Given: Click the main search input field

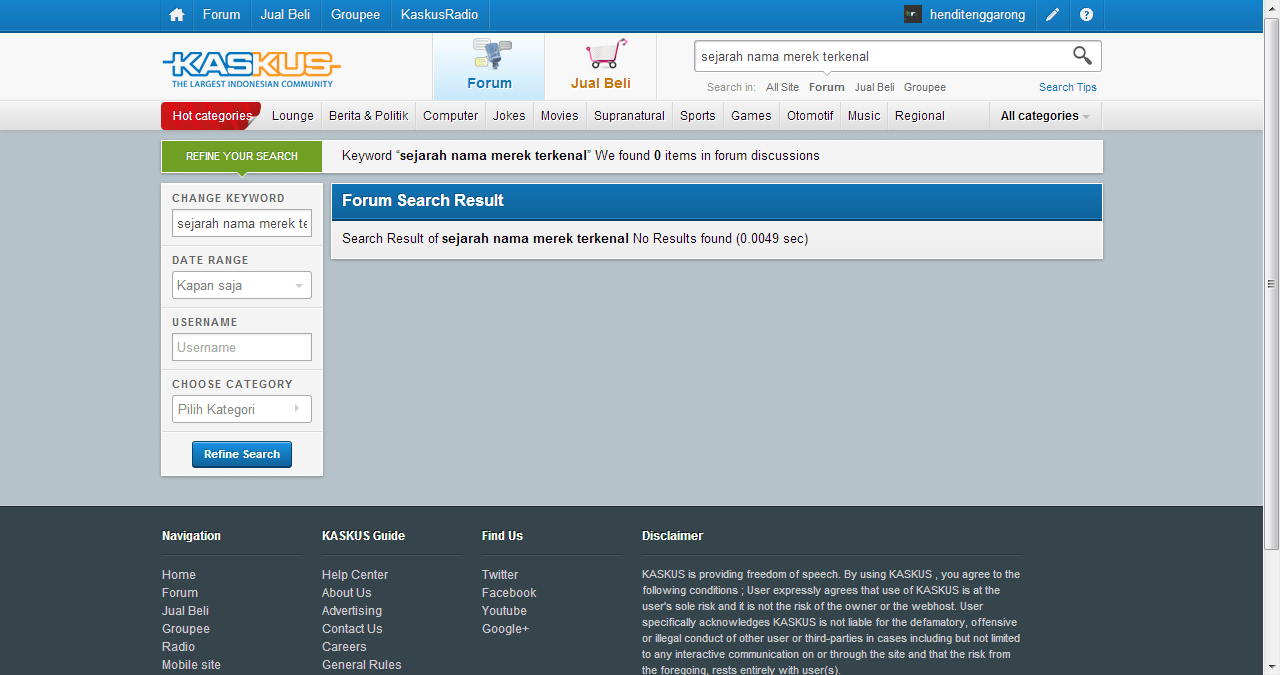Looking at the screenshot, I should pyautogui.click(x=880, y=56).
